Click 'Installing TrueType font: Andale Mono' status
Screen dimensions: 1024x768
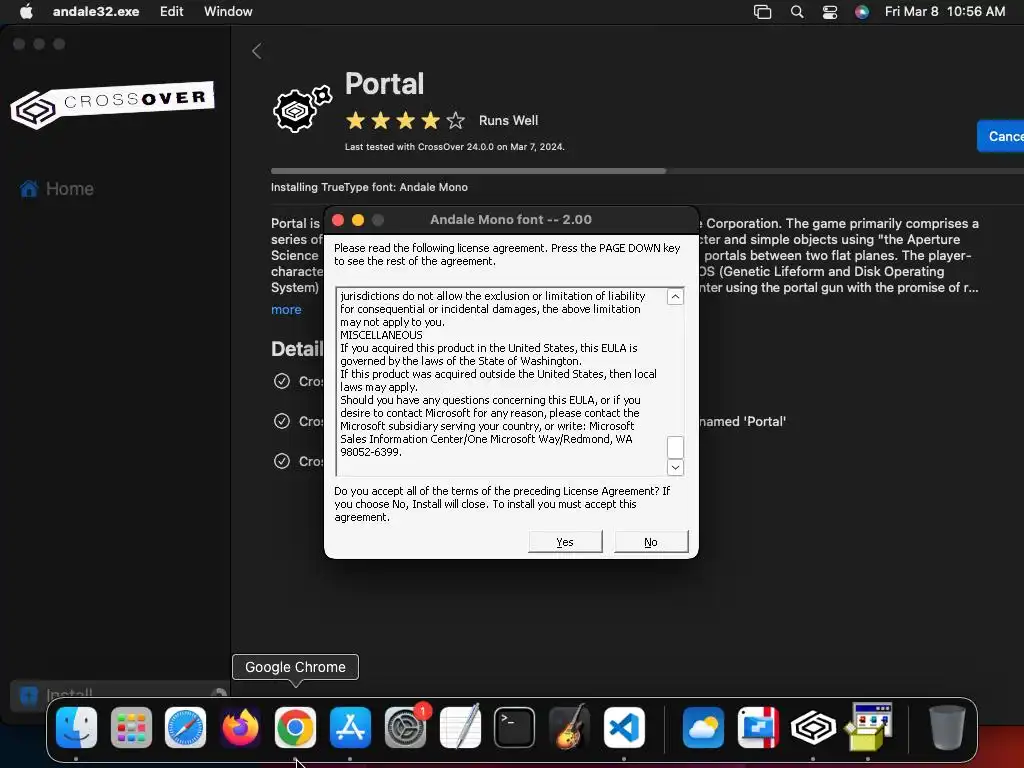369,187
